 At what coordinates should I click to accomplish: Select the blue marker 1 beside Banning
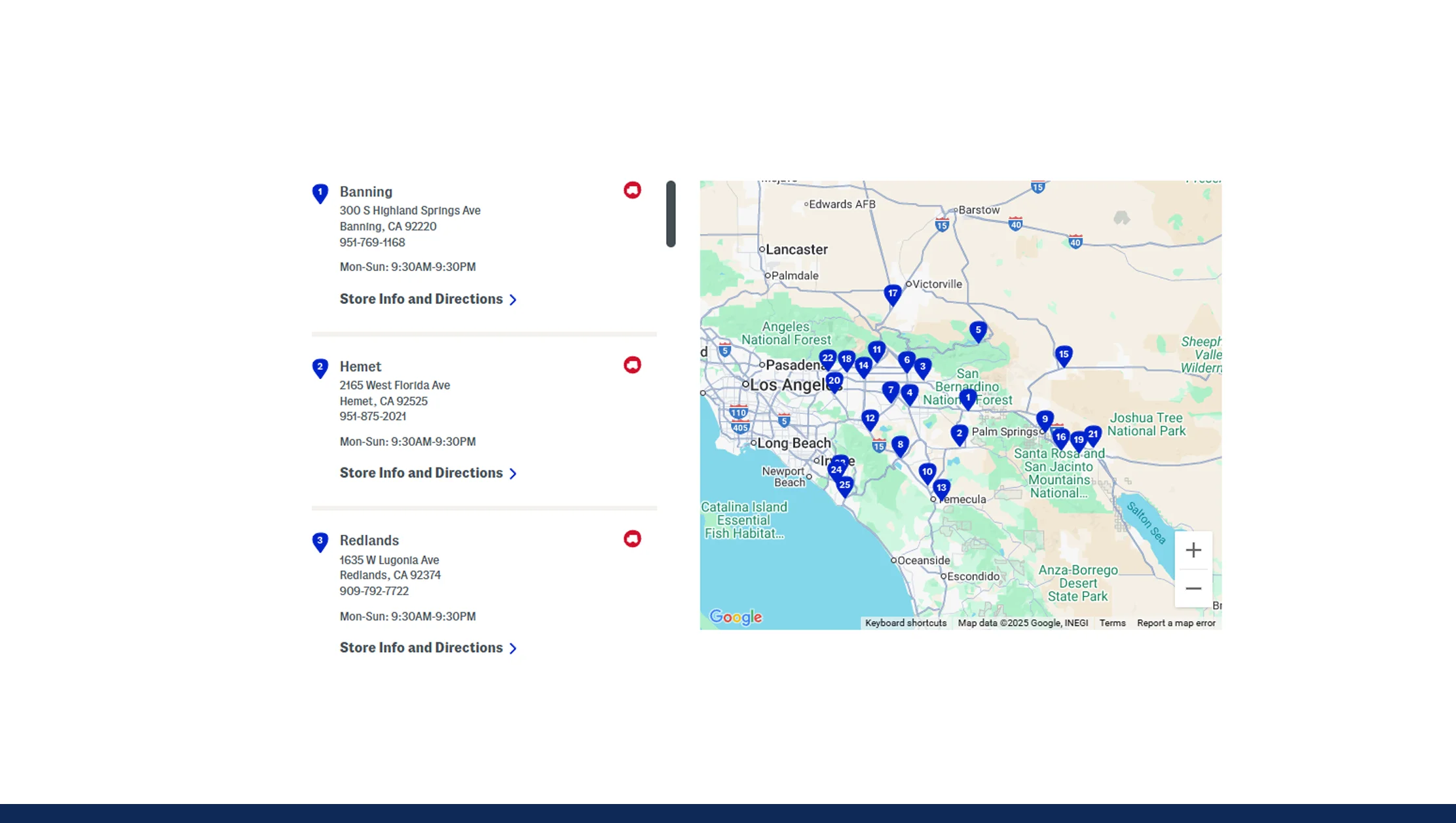(320, 192)
